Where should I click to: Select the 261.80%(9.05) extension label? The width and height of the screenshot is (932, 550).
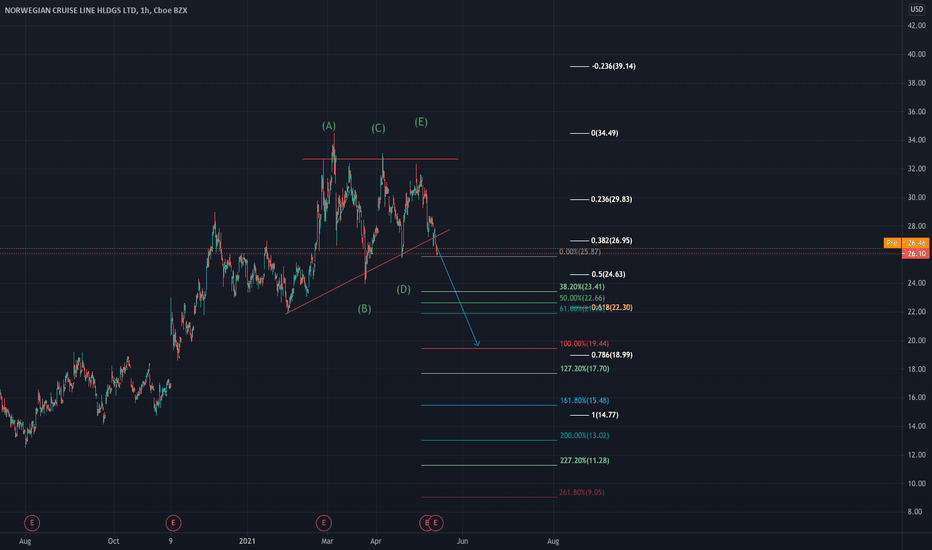[x=582, y=492]
